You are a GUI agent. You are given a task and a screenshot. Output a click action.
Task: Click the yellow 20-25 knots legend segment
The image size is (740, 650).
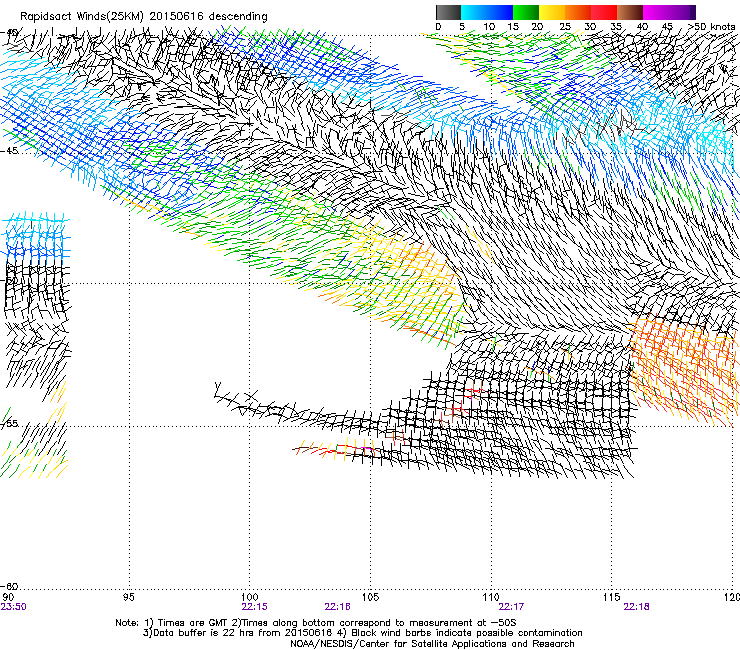tap(552, 12)
